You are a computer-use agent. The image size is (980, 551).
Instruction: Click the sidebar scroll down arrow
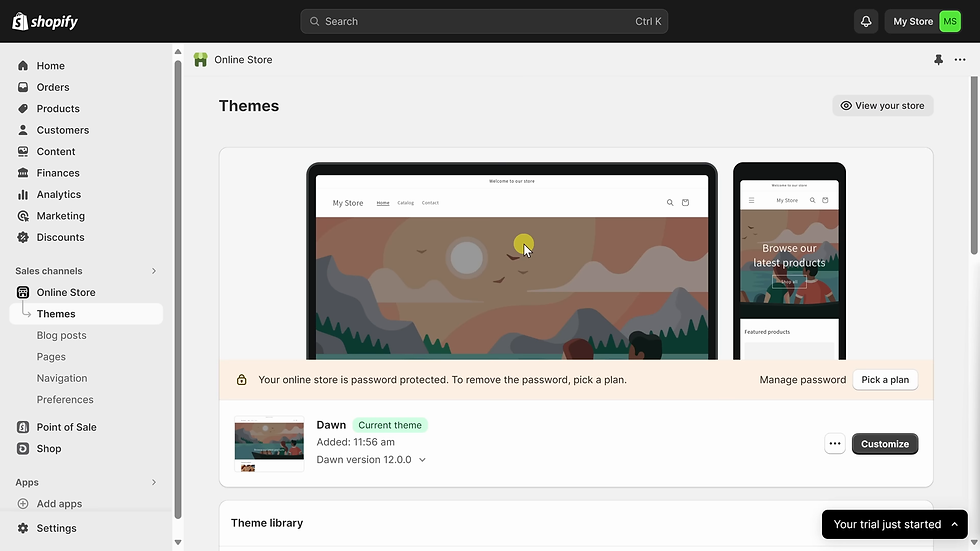(x=178, y=542)
